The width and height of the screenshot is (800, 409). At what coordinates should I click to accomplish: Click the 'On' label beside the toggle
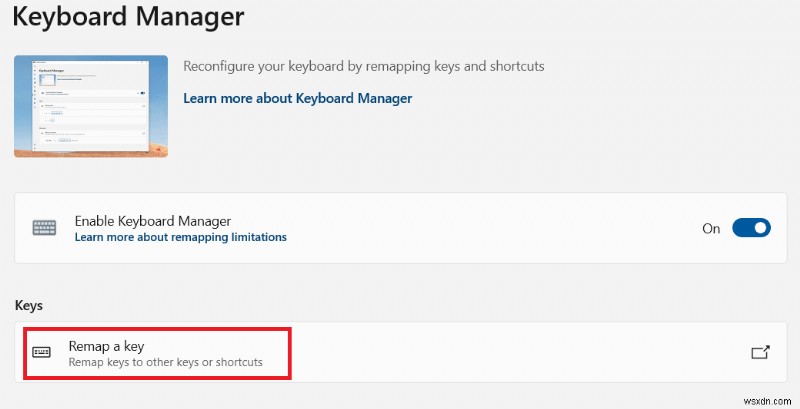[711, 228]
